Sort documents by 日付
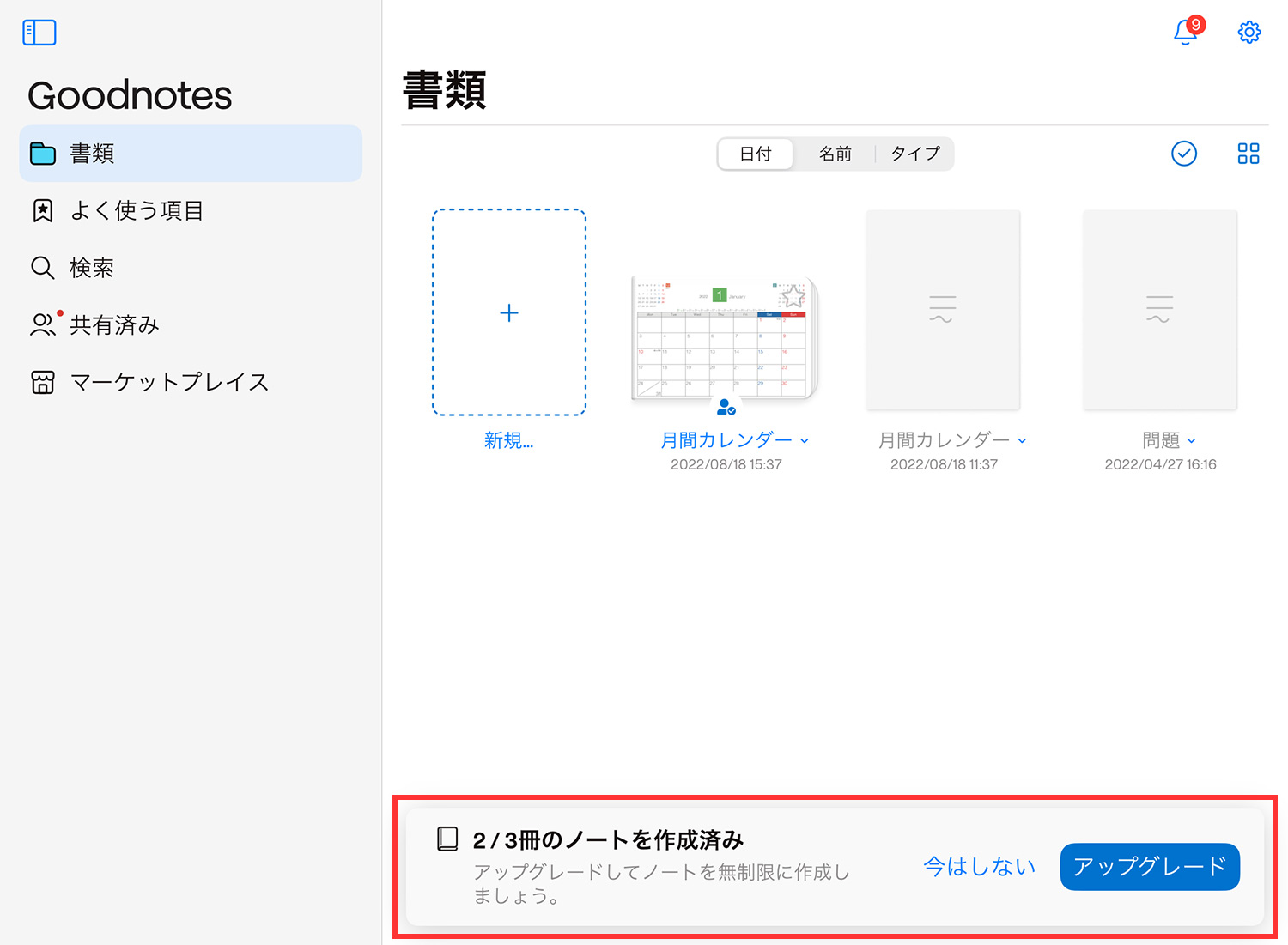 point(756,154)
